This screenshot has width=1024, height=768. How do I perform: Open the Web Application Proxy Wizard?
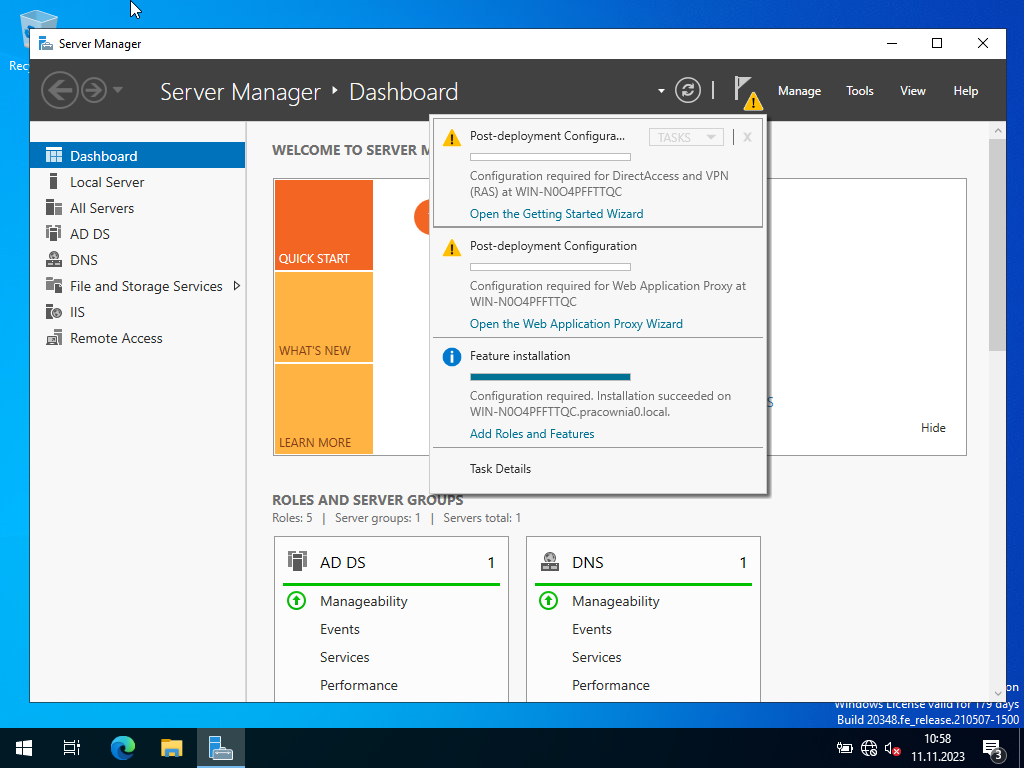click(576, 324)
